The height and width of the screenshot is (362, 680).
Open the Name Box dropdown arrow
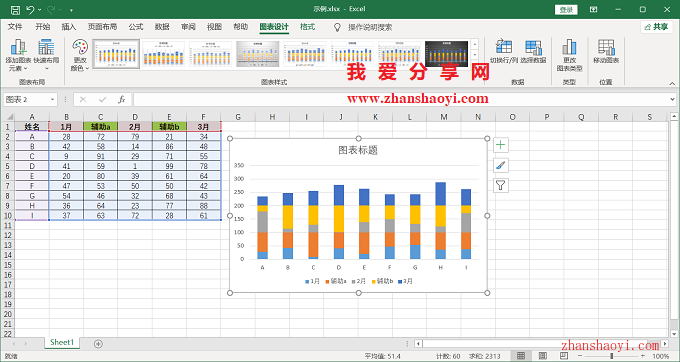click(52, 100)
